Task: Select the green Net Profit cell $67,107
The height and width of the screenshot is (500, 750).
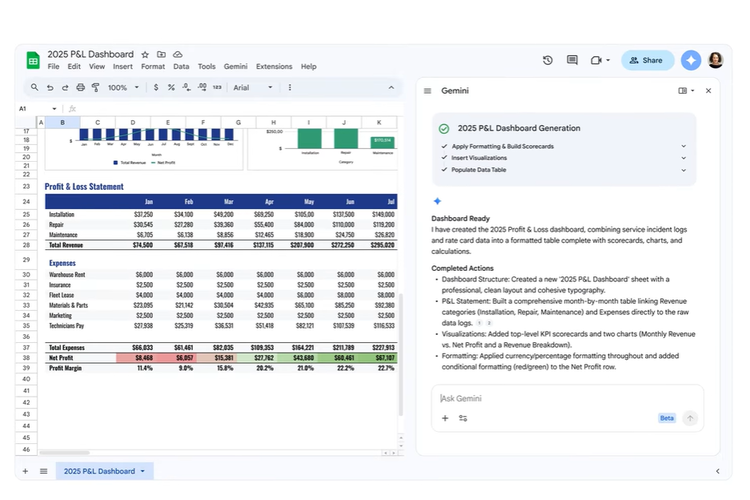Action: 377,358
